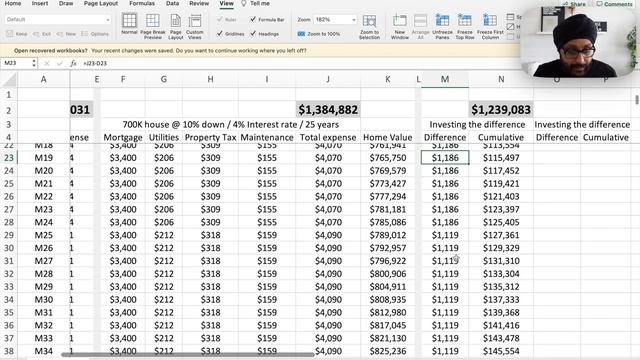
Task: Click the Name Box showing M23
Action: [x=16, y=63]
